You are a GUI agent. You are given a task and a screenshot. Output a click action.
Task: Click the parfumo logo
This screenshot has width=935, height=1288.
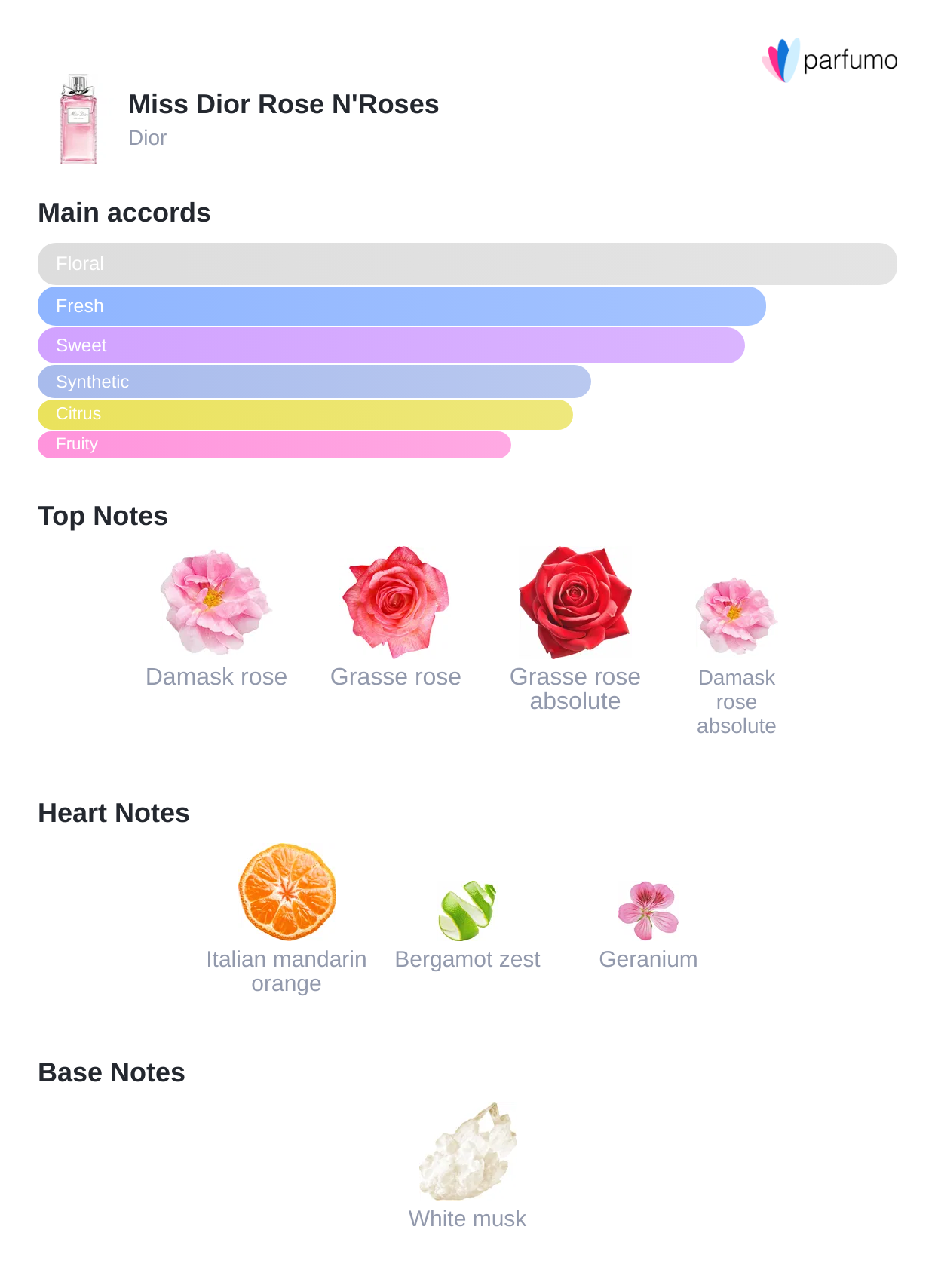(x=829, y=60)
